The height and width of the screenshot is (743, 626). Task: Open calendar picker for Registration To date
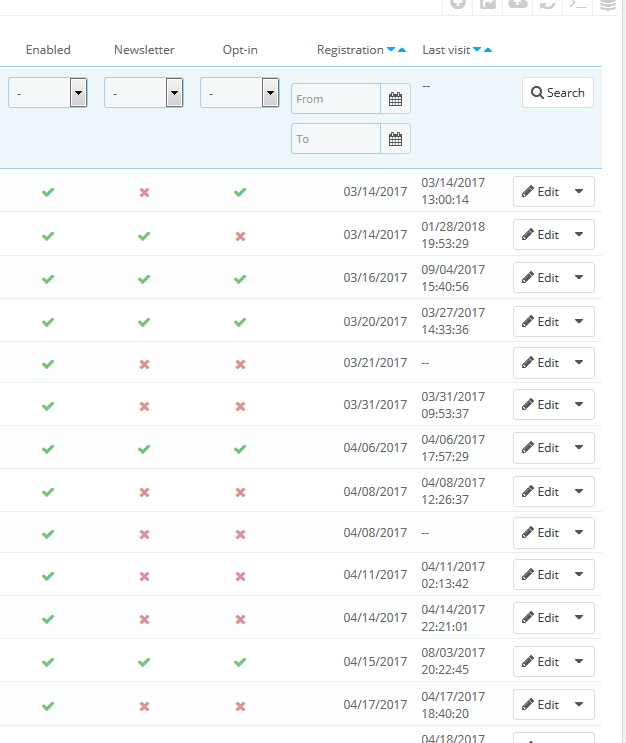click(x=395, y=139)
